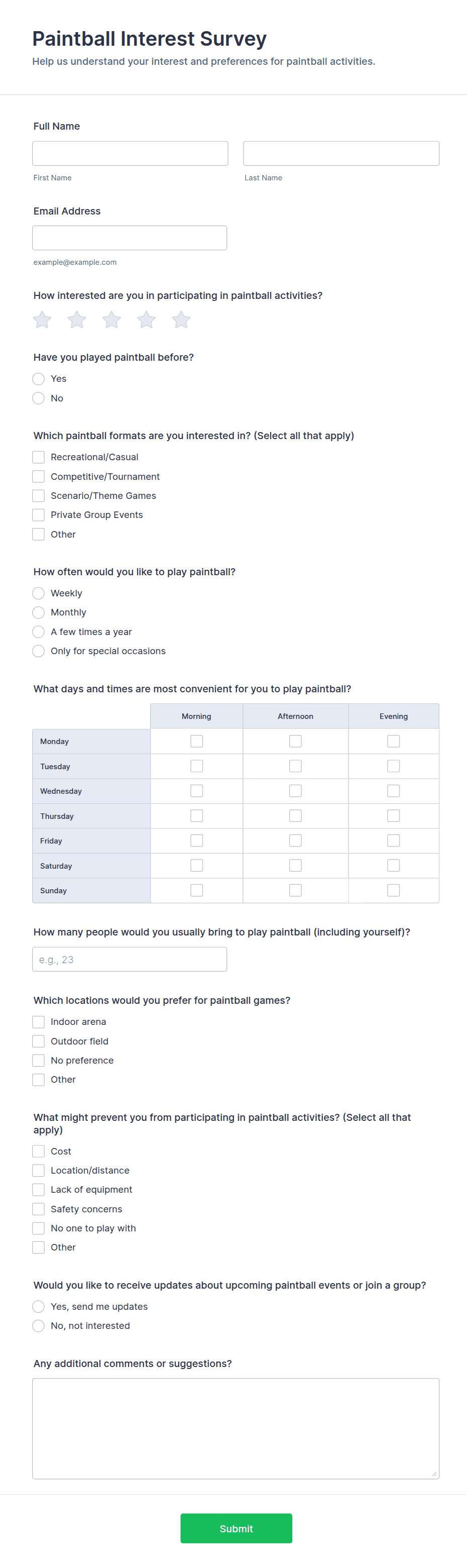Focus the Email Address field

(x=130, y=238)
